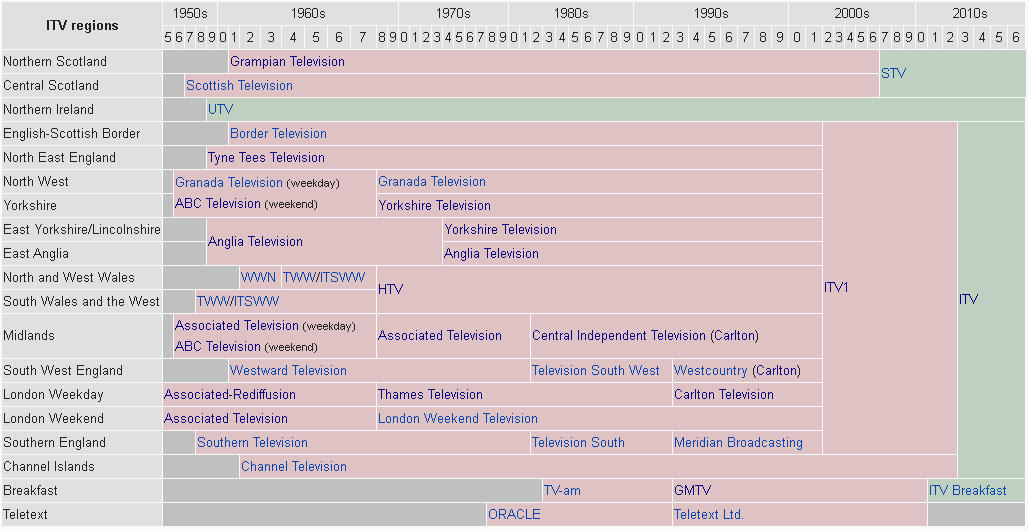Open the Channel Television link
1028x531 pixels.
[x=294, y=467]
